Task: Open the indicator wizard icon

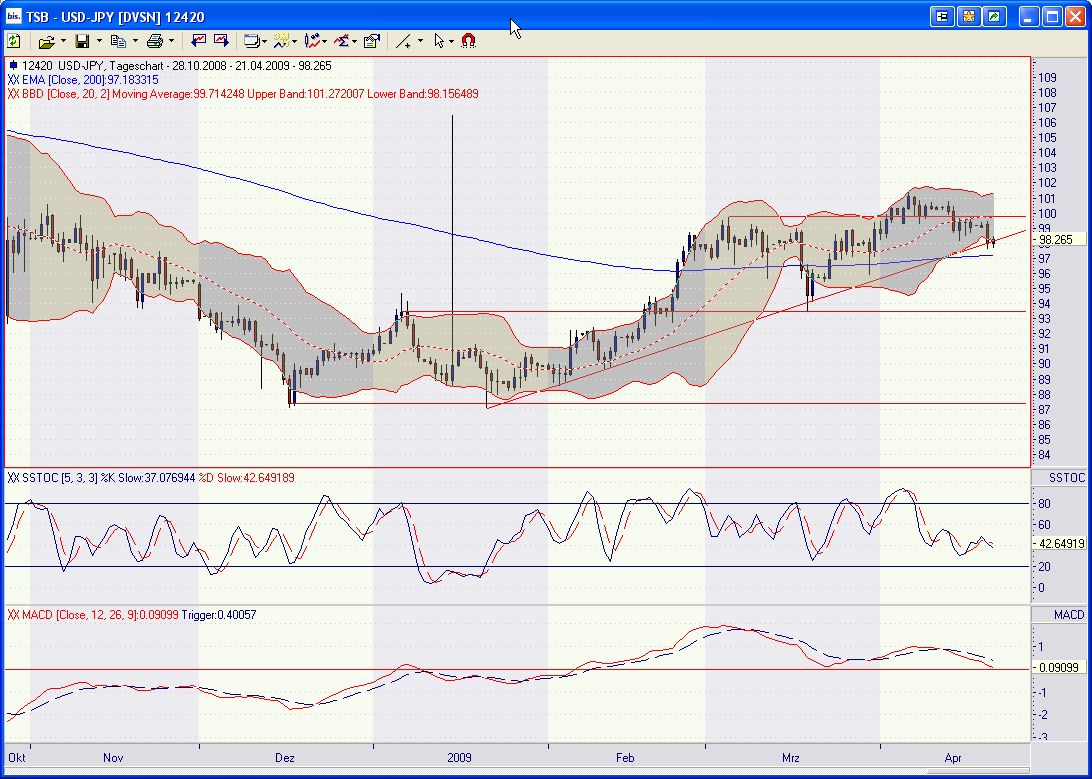Action: (283, 41)
